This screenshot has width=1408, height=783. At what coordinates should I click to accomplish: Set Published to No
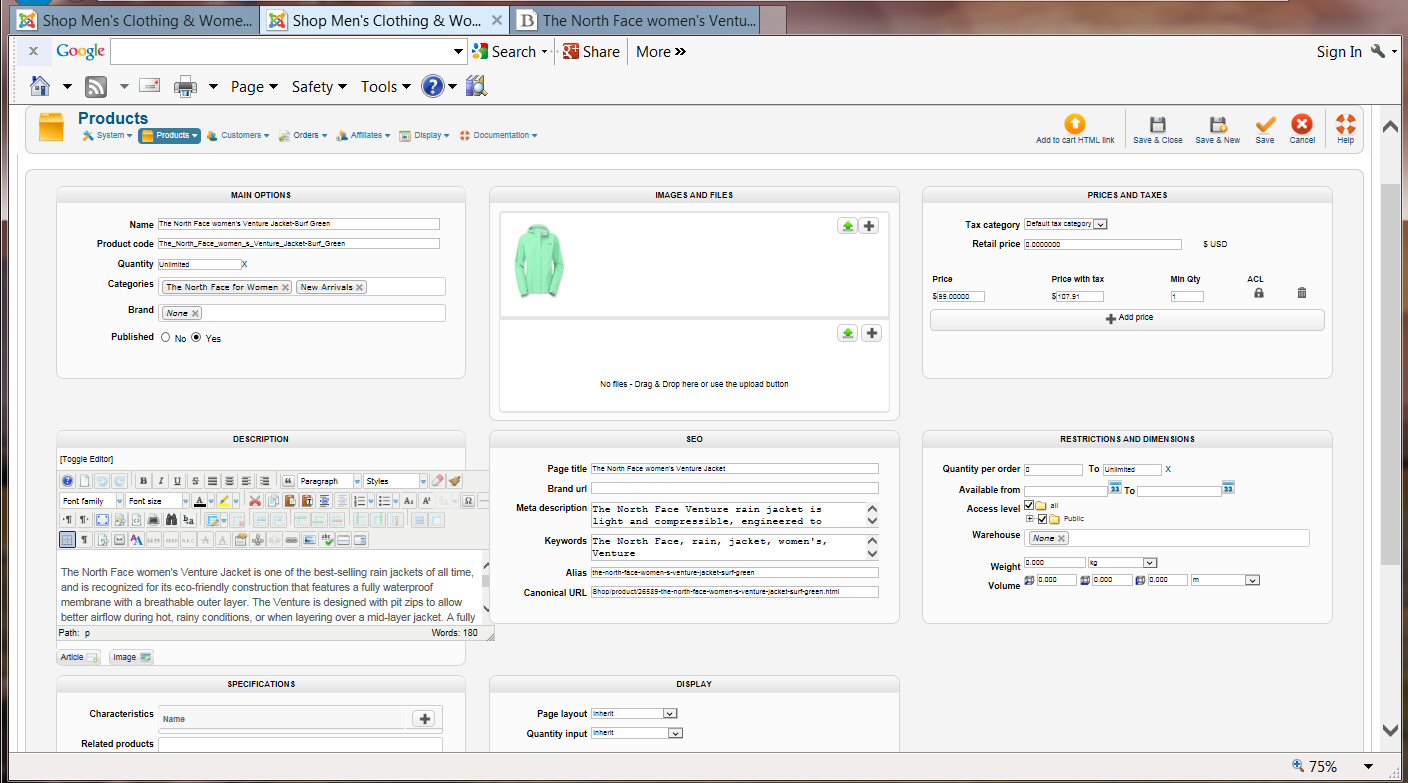click(x=166, y=338)
